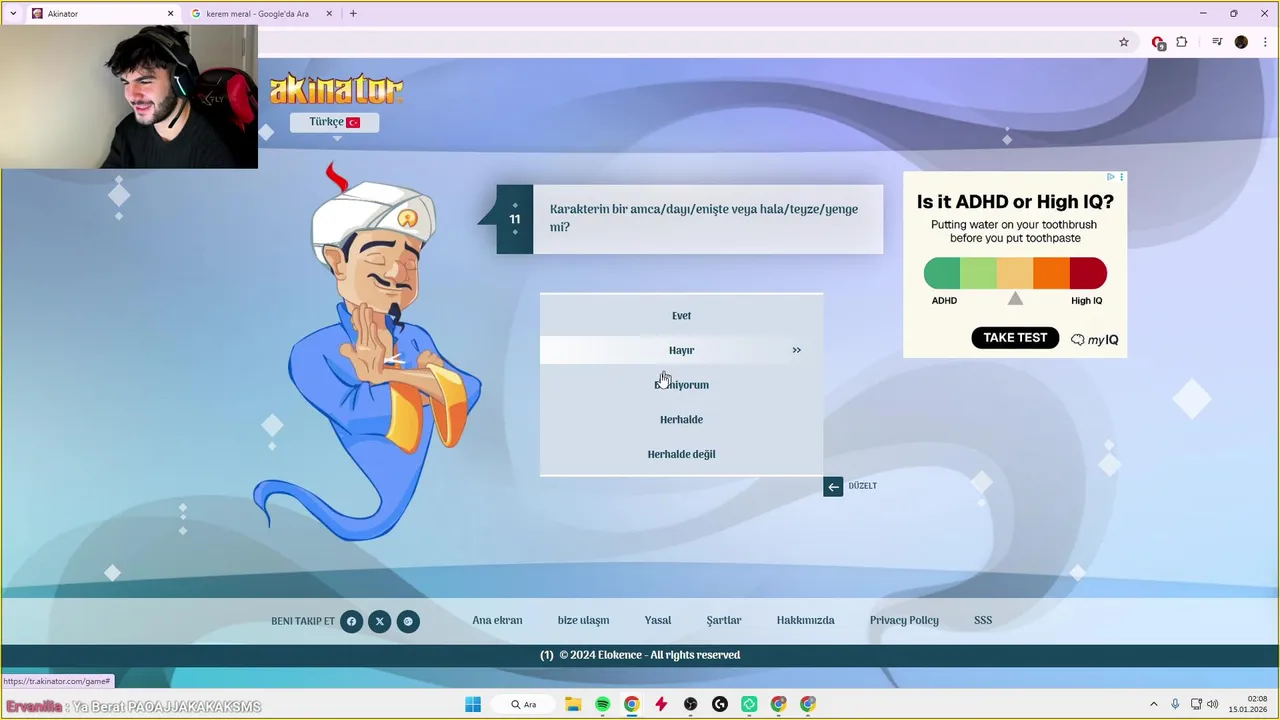The width and height of the screenshot is (1280, 720).
Task: Click TAKE TEST in the ad
Action: pyautogui.click(x=1015, y=338)
